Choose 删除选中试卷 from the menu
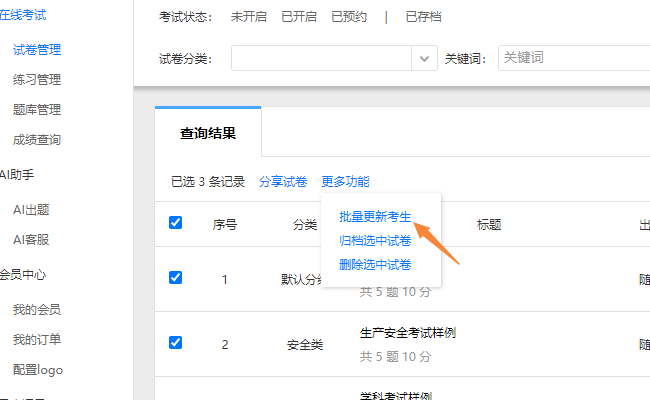This screenshot has height=400, width=650. tap(375, 265)
